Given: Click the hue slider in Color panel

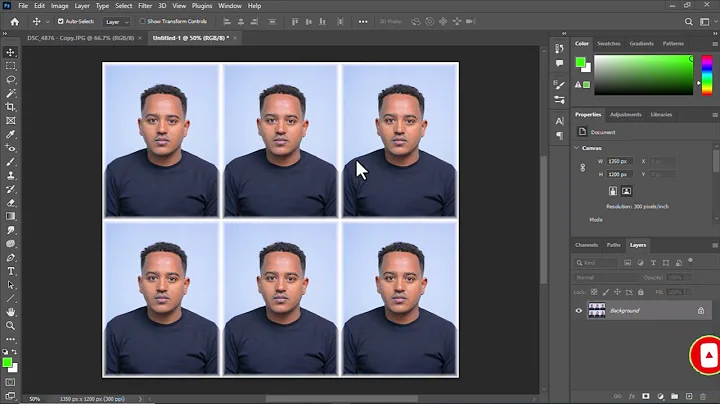Looking at the screenshot, I should coord(707,75).
